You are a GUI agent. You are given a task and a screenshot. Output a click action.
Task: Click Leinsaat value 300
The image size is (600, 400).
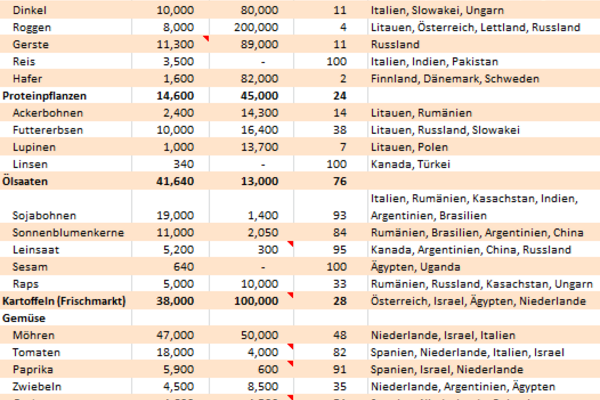(268, 250)
